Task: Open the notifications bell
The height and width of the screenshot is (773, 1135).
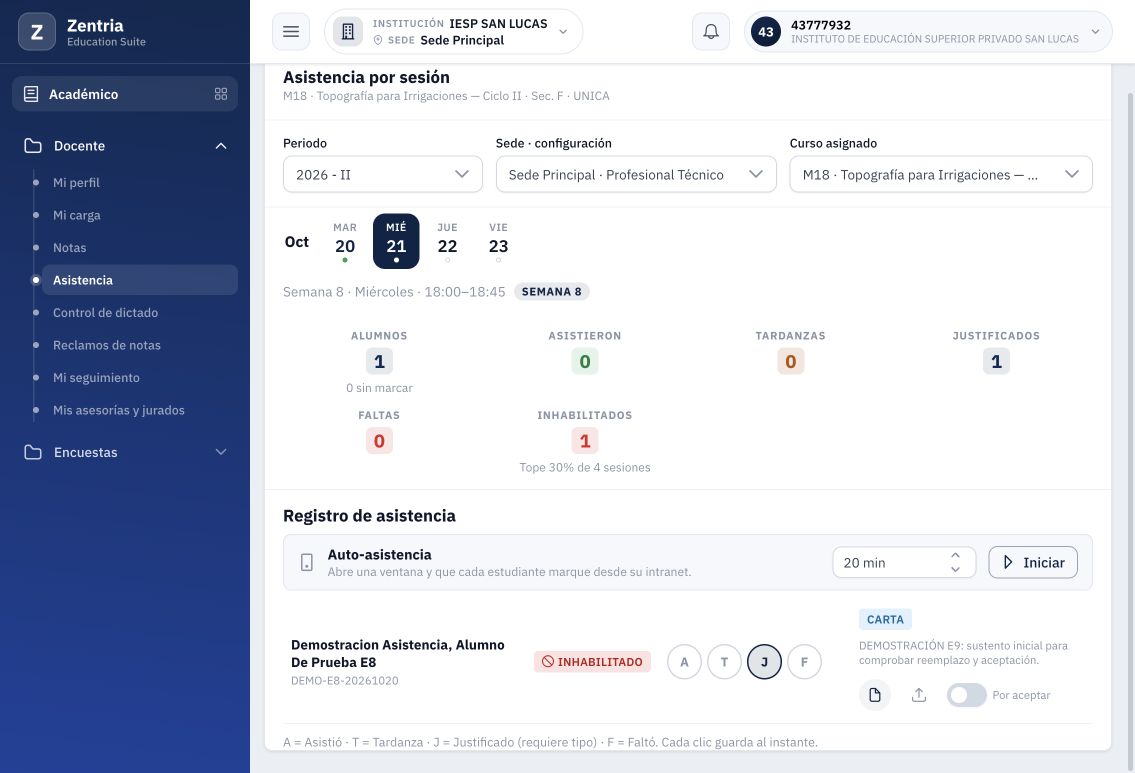Action: [711, 32]
